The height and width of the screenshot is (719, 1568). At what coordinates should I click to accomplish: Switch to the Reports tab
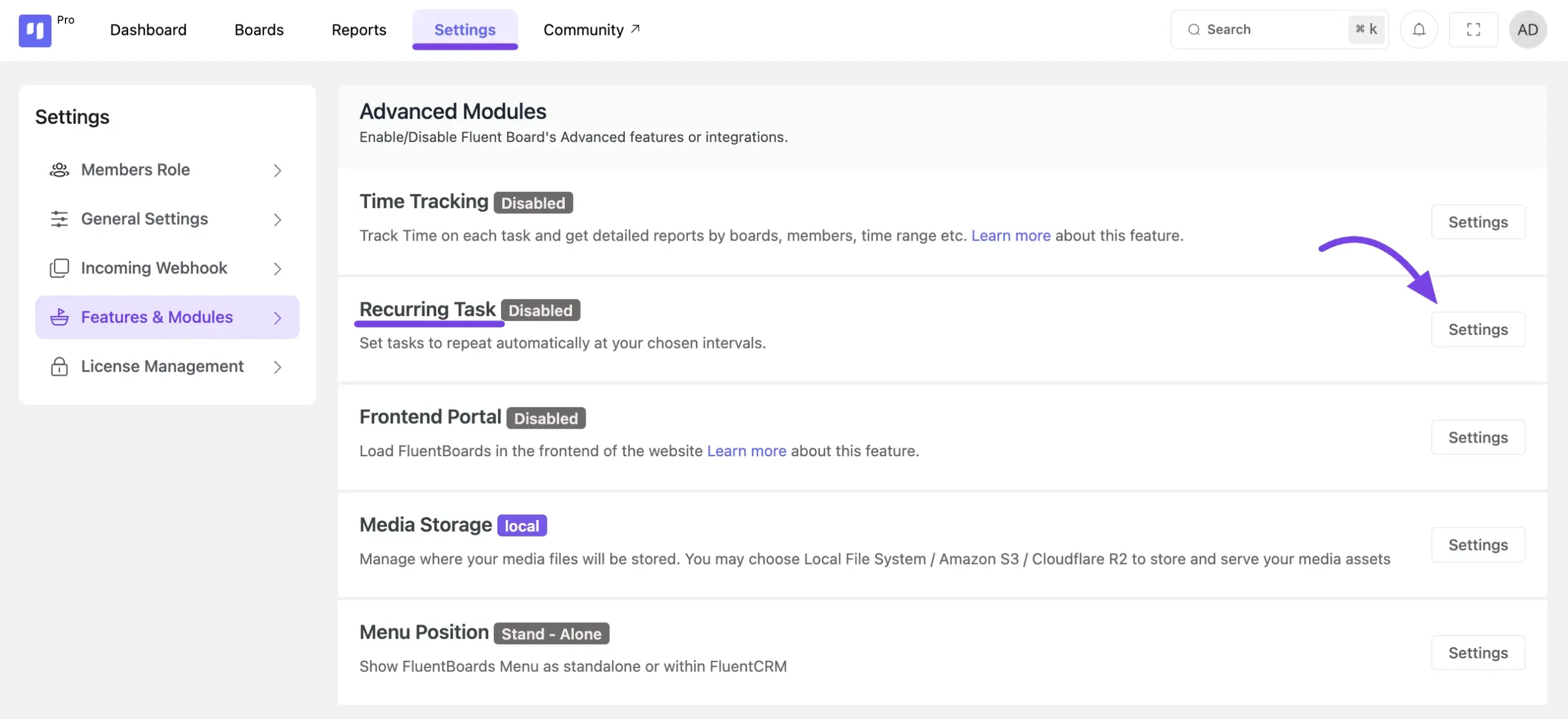[x=359, y=29]
